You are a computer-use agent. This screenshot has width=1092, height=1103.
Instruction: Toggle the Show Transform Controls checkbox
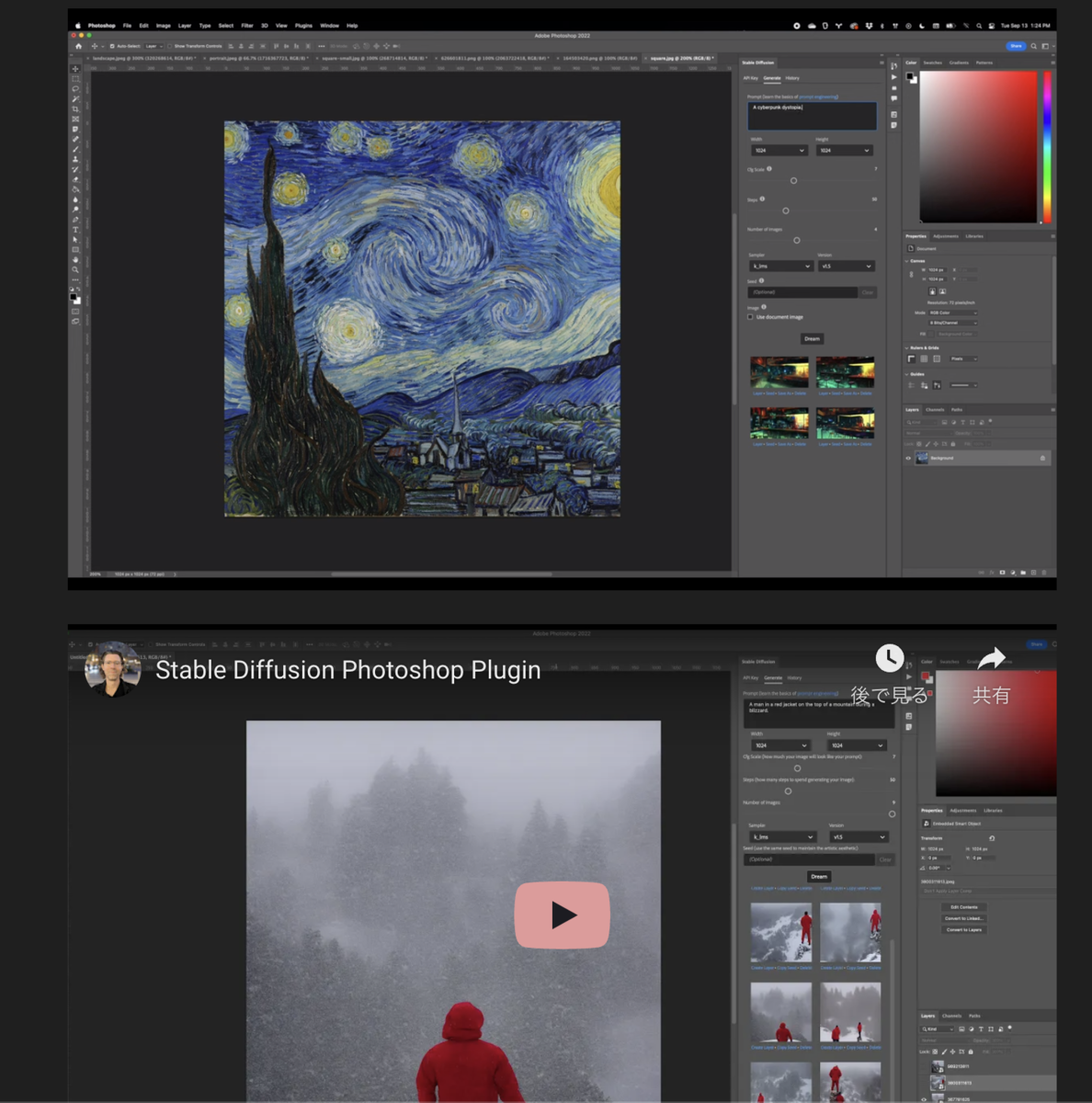click(169, 46)
